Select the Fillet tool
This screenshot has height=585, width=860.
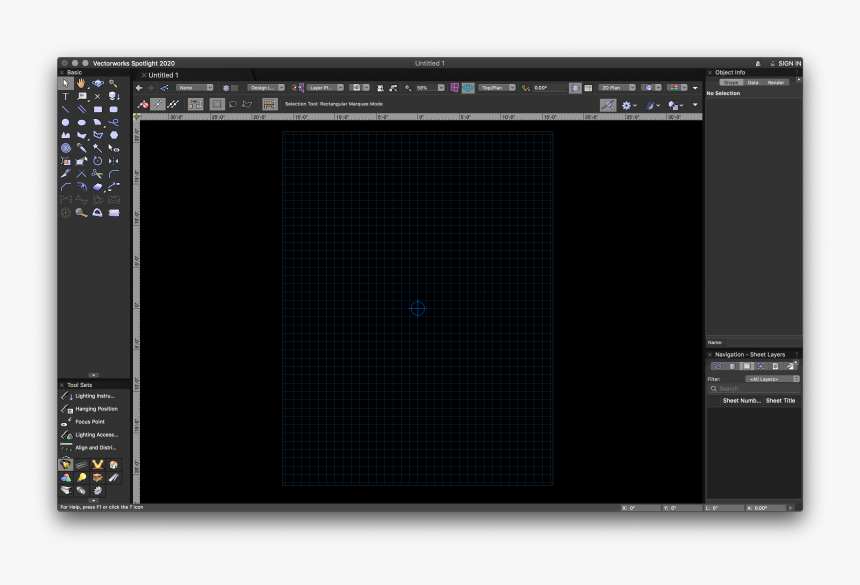(114, 174)
